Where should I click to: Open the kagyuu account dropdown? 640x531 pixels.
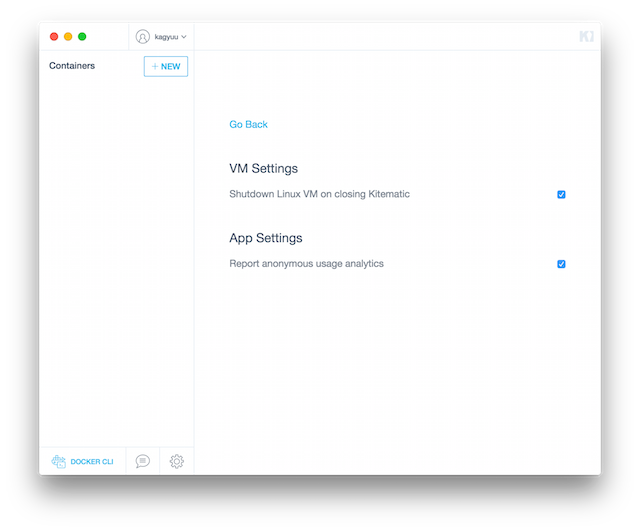(x=162, y=37)
